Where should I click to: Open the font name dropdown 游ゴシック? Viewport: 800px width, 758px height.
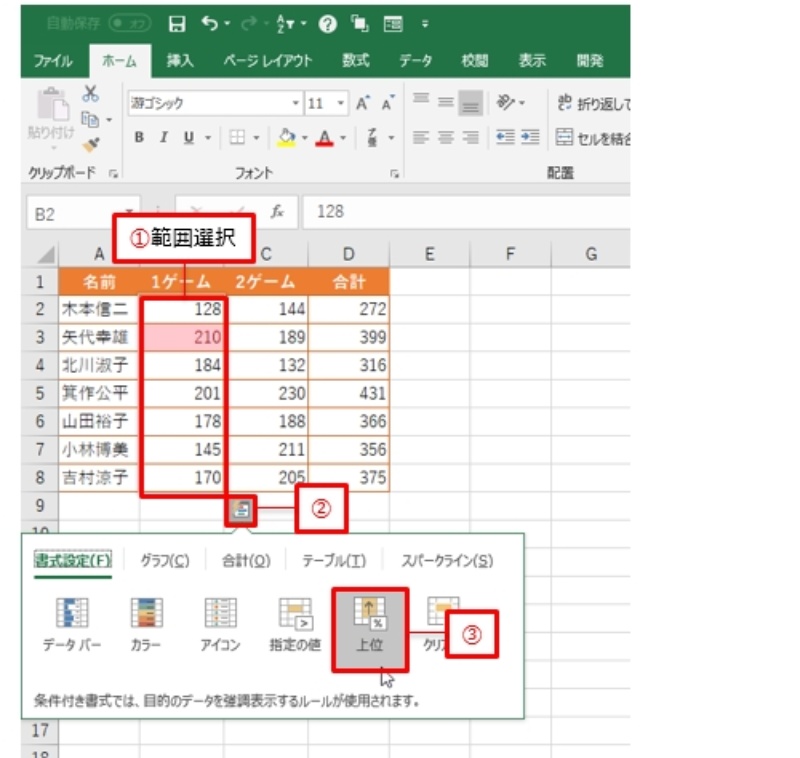213,103
